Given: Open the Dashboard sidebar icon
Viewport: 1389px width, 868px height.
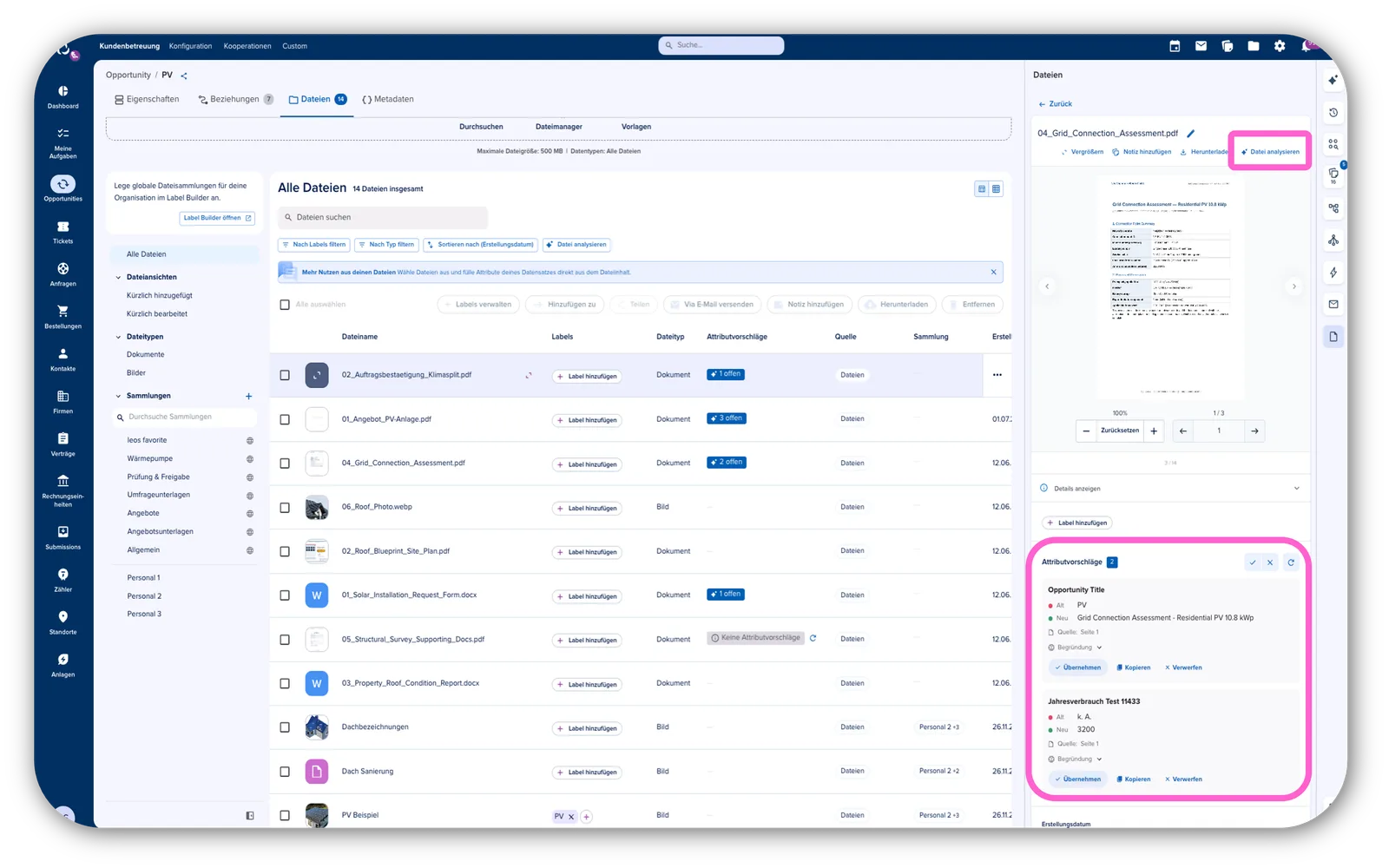Looking at the screenshot, I should pos(63,96).
